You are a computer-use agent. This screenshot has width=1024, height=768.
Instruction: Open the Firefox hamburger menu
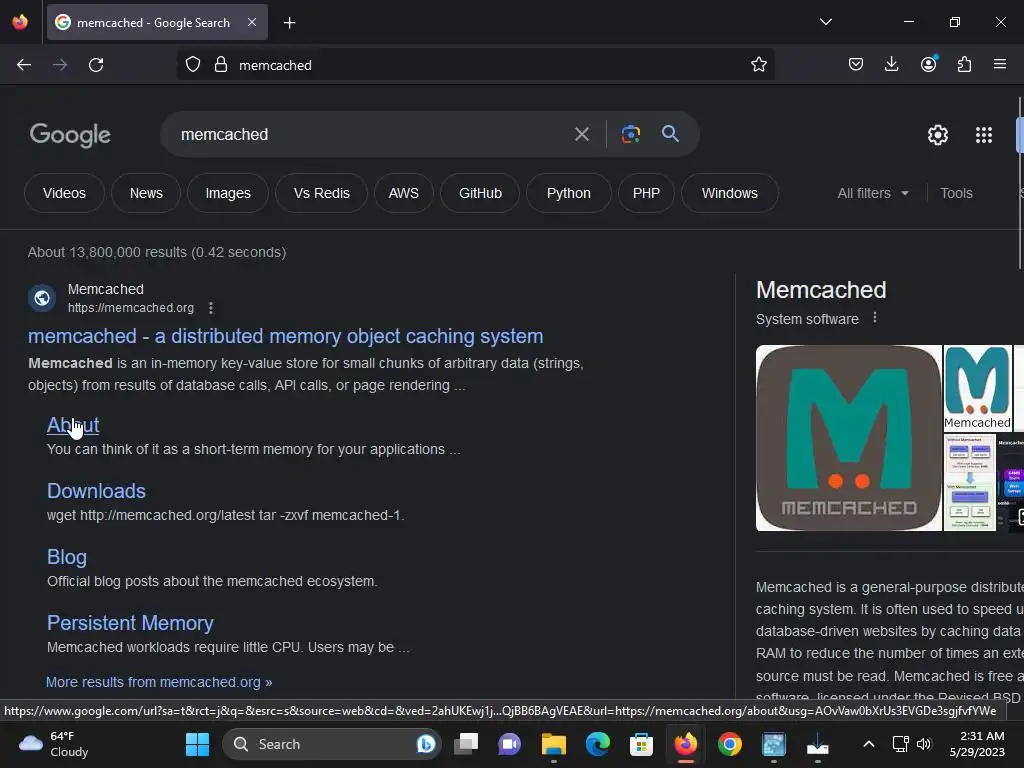(x=999, y=65)
